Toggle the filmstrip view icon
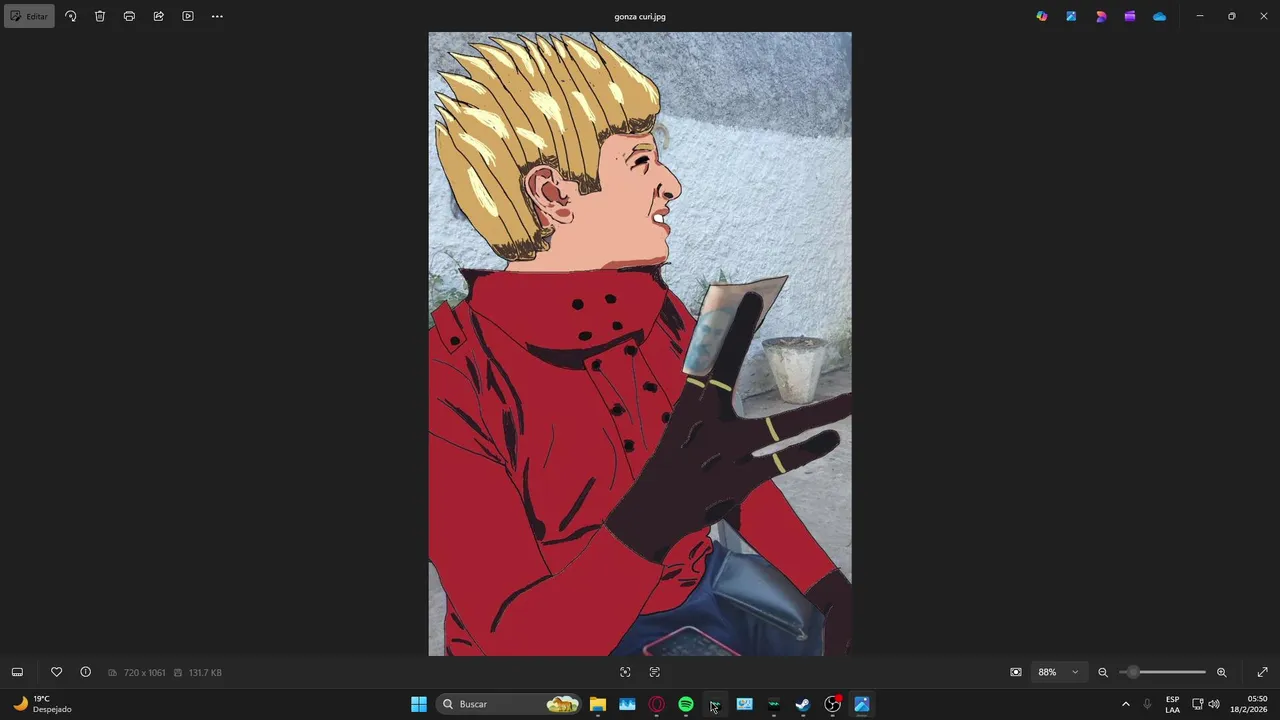This screenshot has width=1280, height=720. [17, 672]
